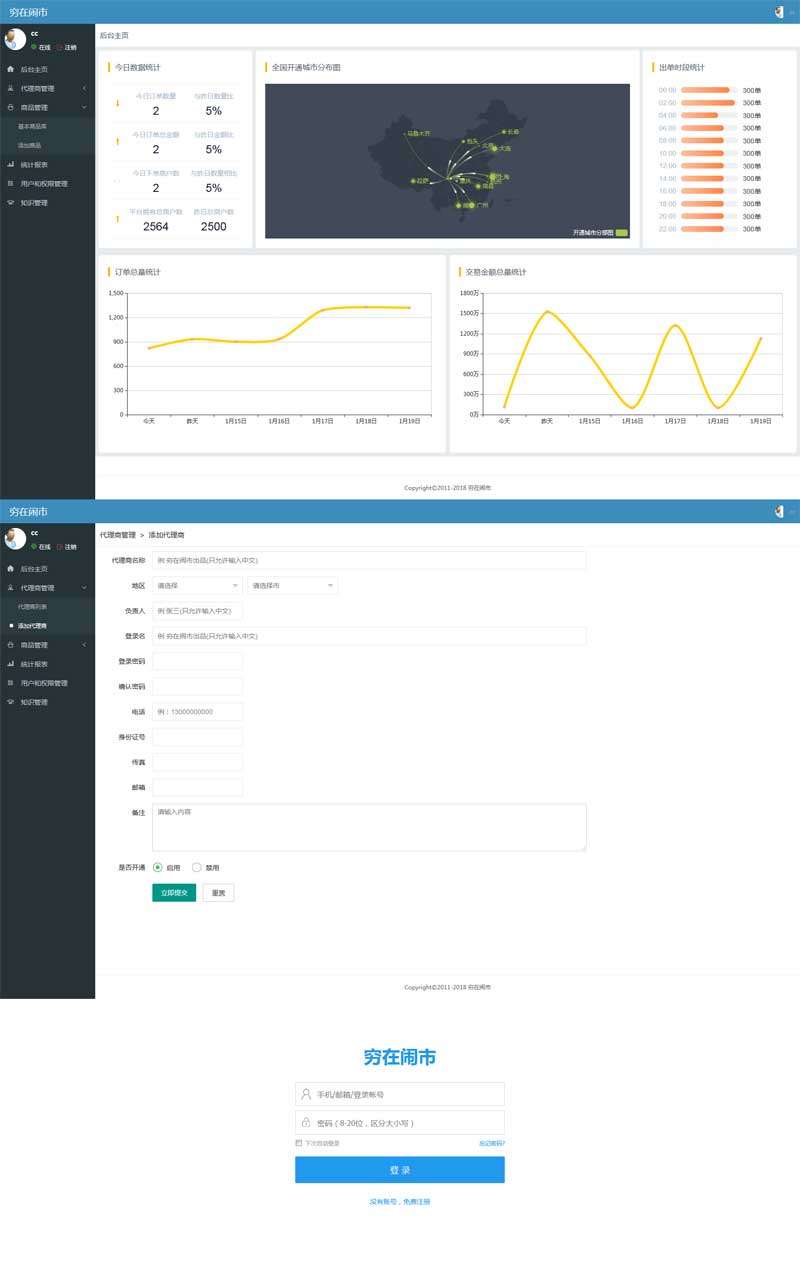
Task: Open 代理商列表 in the sidebar submenu
Action: point(32,607)
